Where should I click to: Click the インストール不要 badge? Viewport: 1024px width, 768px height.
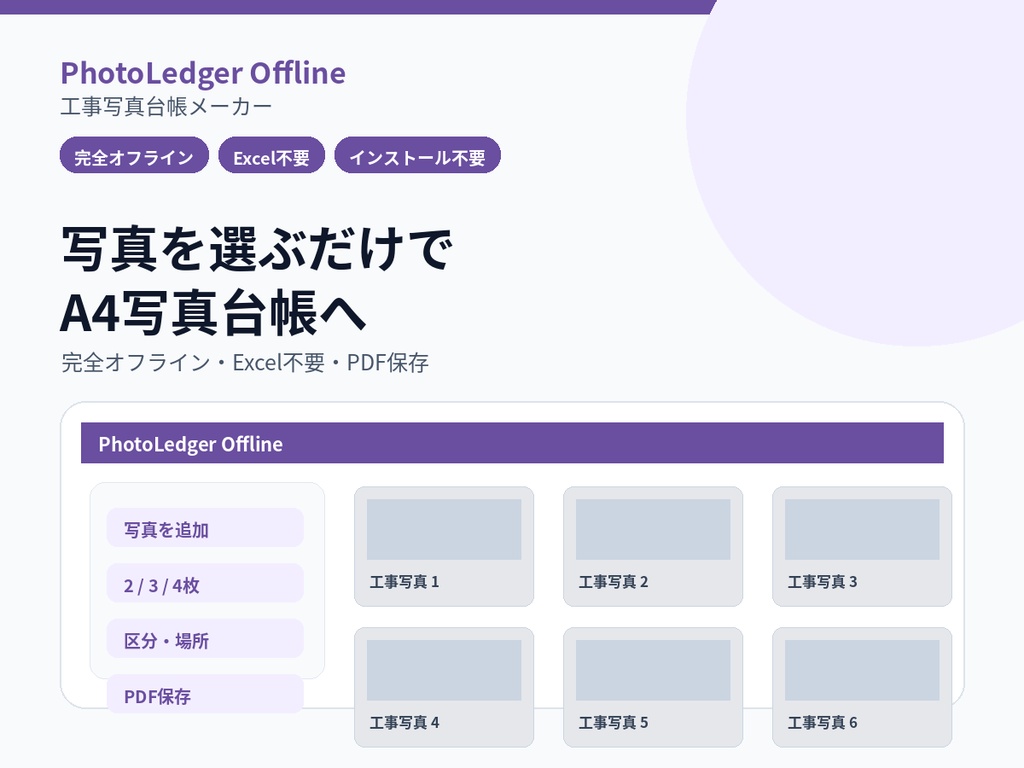(x=417, y=155)
